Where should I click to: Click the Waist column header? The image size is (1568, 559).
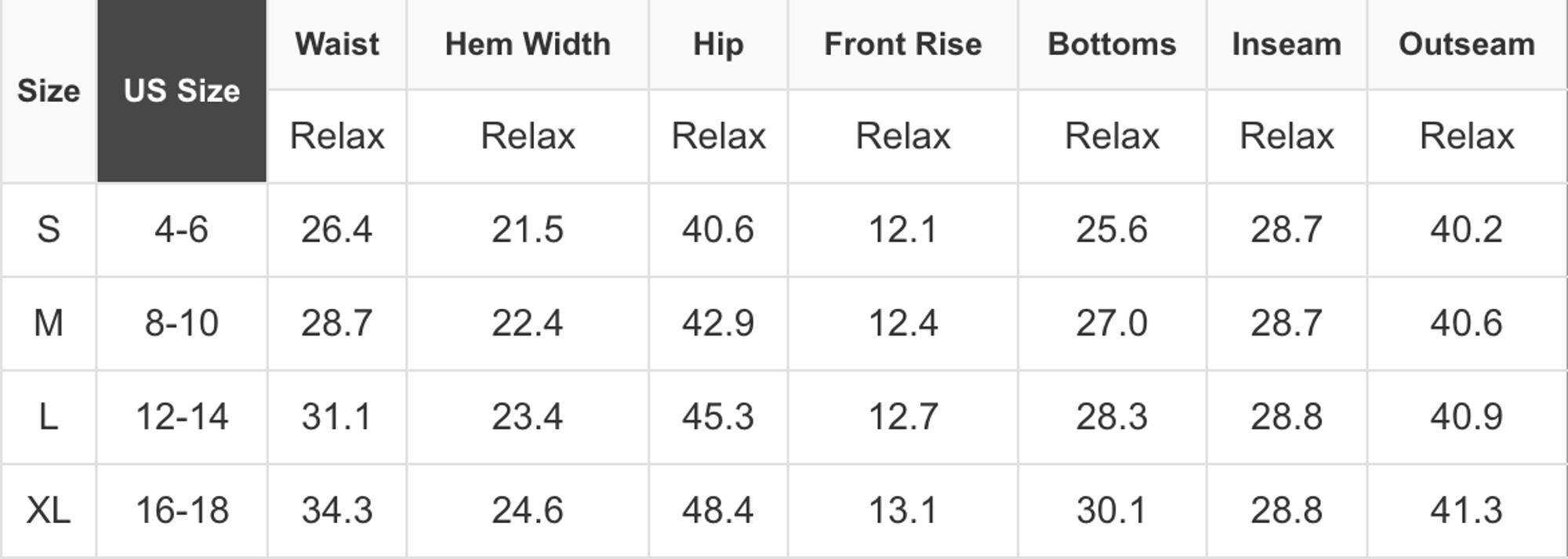tap(337, 44)
